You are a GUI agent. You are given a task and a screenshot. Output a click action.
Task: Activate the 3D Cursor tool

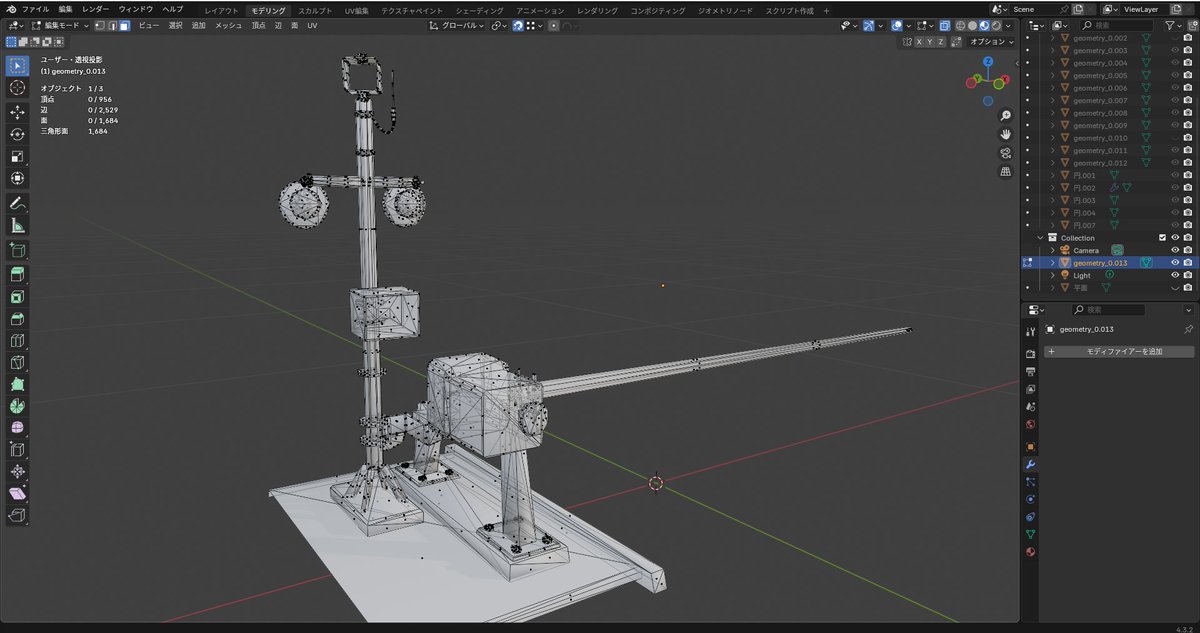[17, 89]
